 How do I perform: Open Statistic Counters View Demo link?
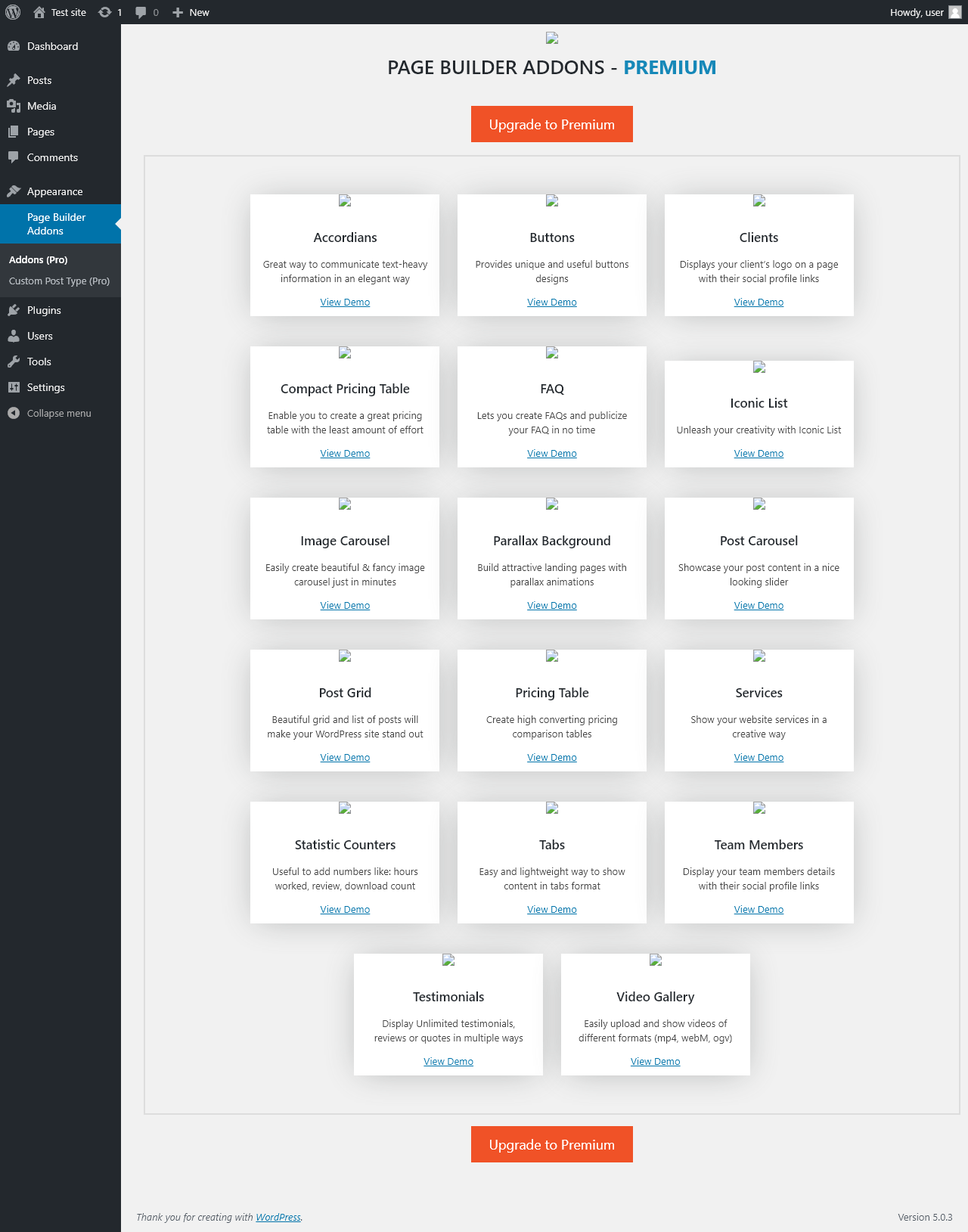point(345,909)
